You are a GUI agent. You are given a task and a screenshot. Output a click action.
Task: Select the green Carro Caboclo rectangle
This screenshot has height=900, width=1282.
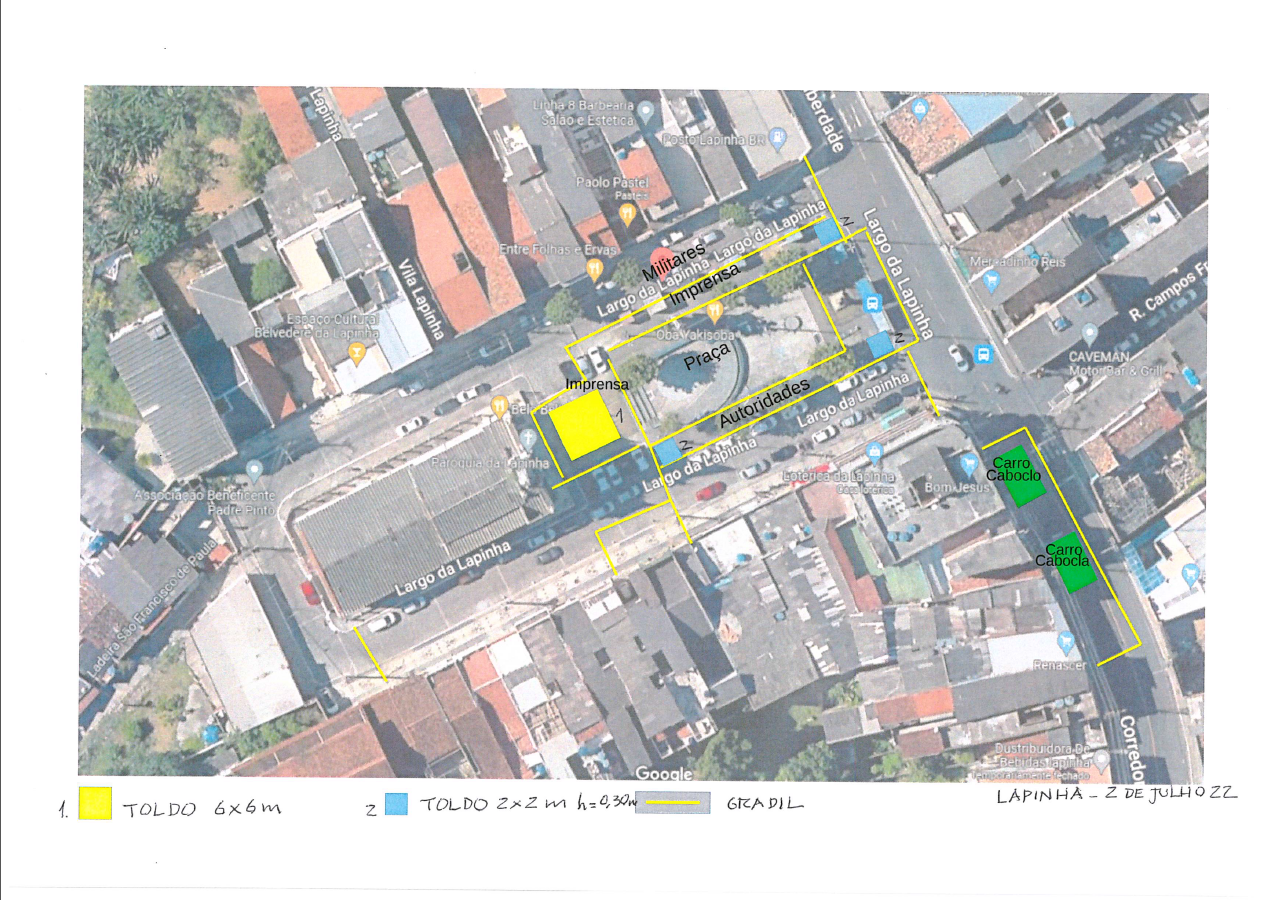click(x=1019, y=476)
